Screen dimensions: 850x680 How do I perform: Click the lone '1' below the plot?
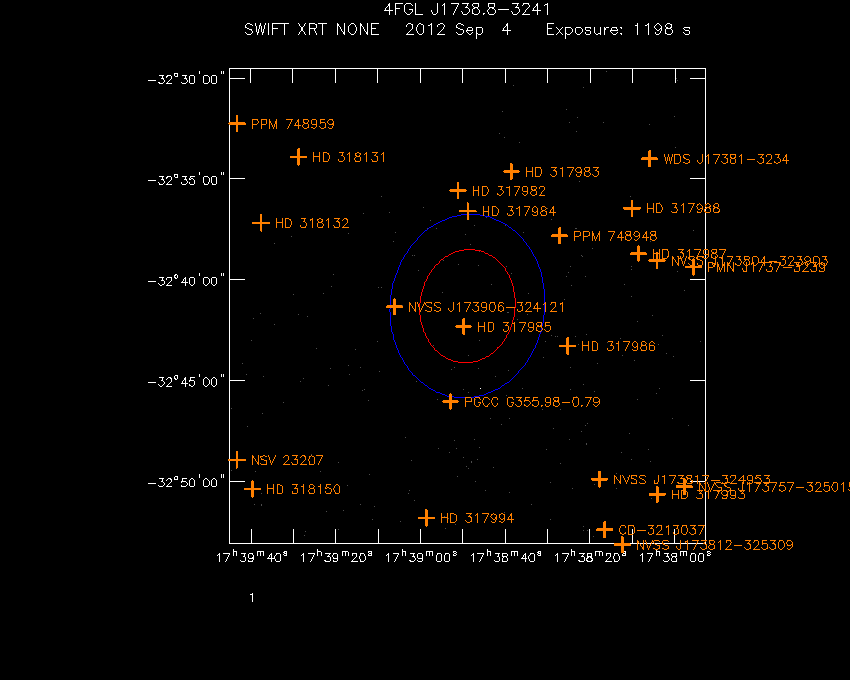(252, 598)
